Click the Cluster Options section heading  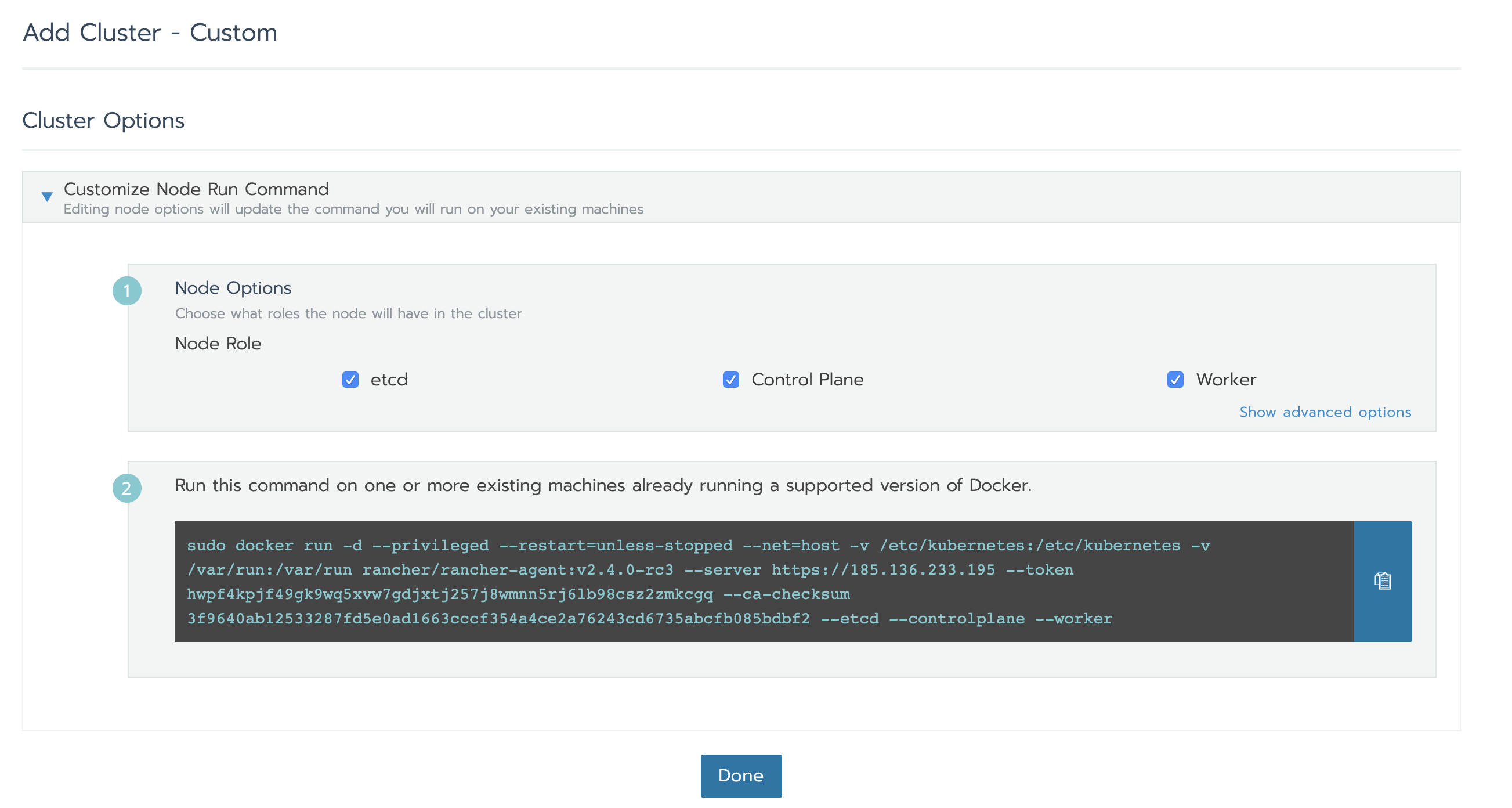tap(103, 120)
